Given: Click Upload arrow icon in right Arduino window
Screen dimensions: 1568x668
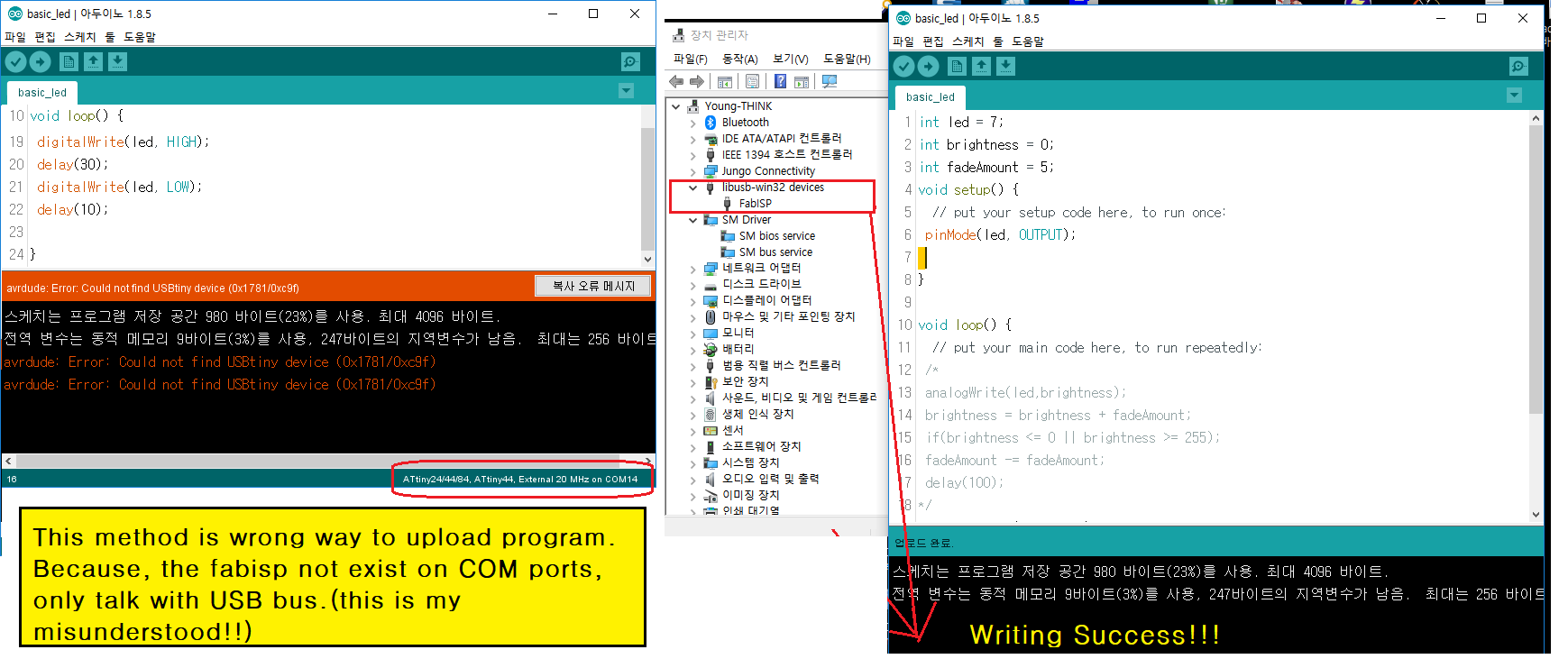Looking at the screenshot, I should pos(928,66).
